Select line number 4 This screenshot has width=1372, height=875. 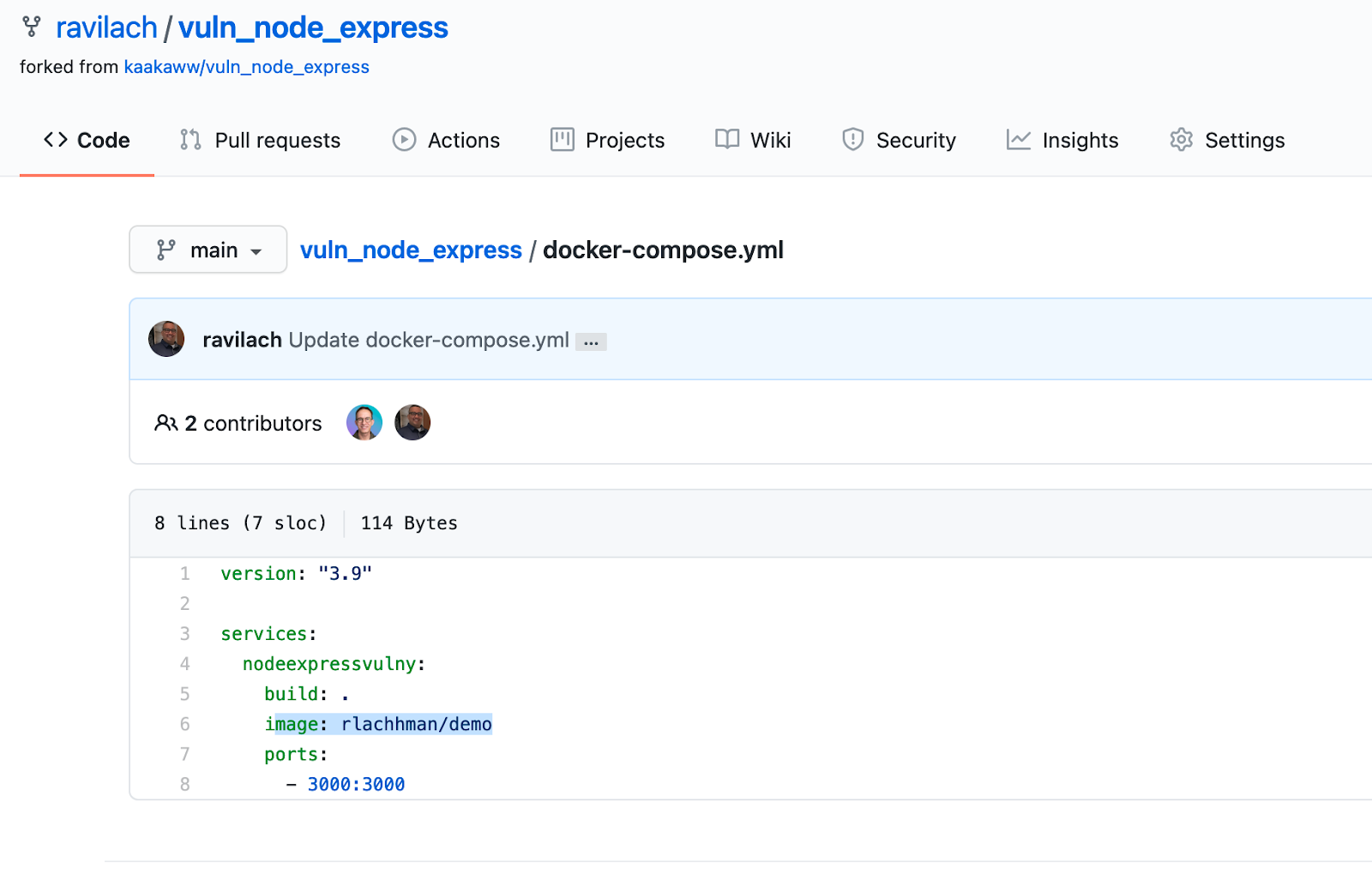click(184, 663)
